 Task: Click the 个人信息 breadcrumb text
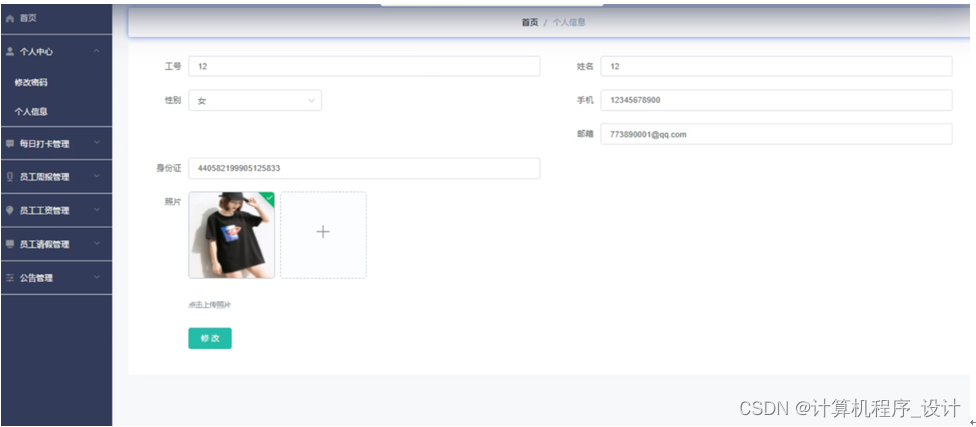(x=569, y=22)
